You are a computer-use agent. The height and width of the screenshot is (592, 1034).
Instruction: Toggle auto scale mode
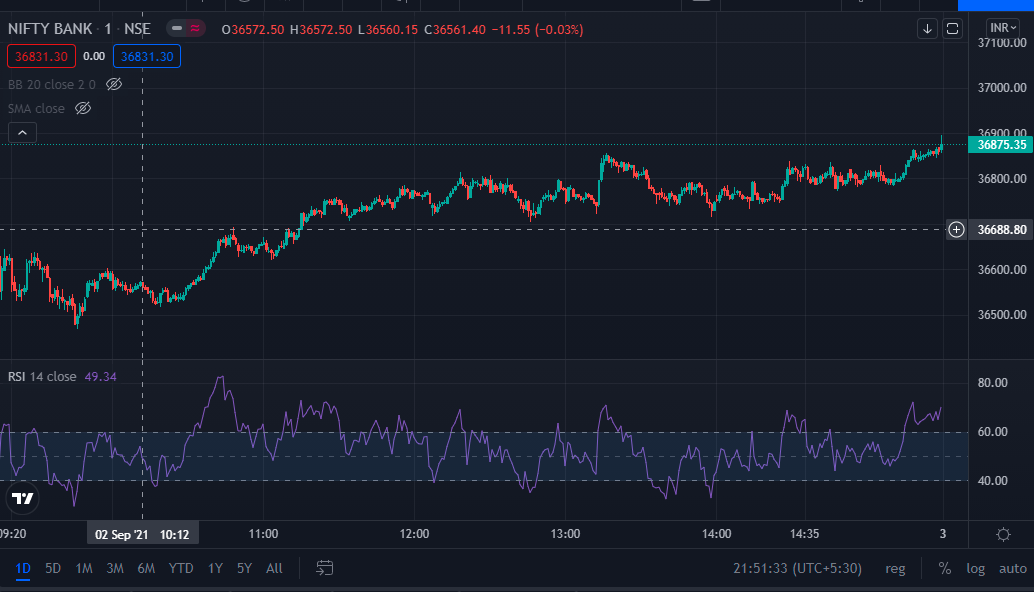point(1012,568)
